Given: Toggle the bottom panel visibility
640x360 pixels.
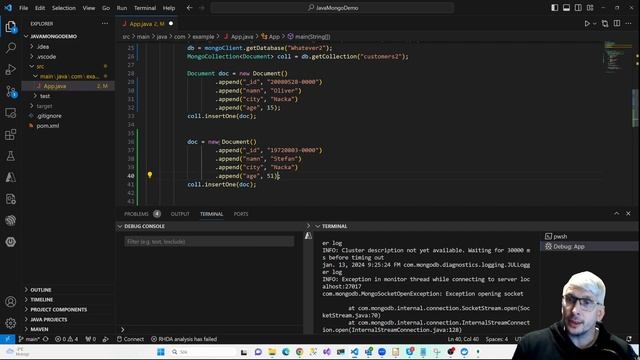Looking at the screenshot, I should tap(566, 8).
